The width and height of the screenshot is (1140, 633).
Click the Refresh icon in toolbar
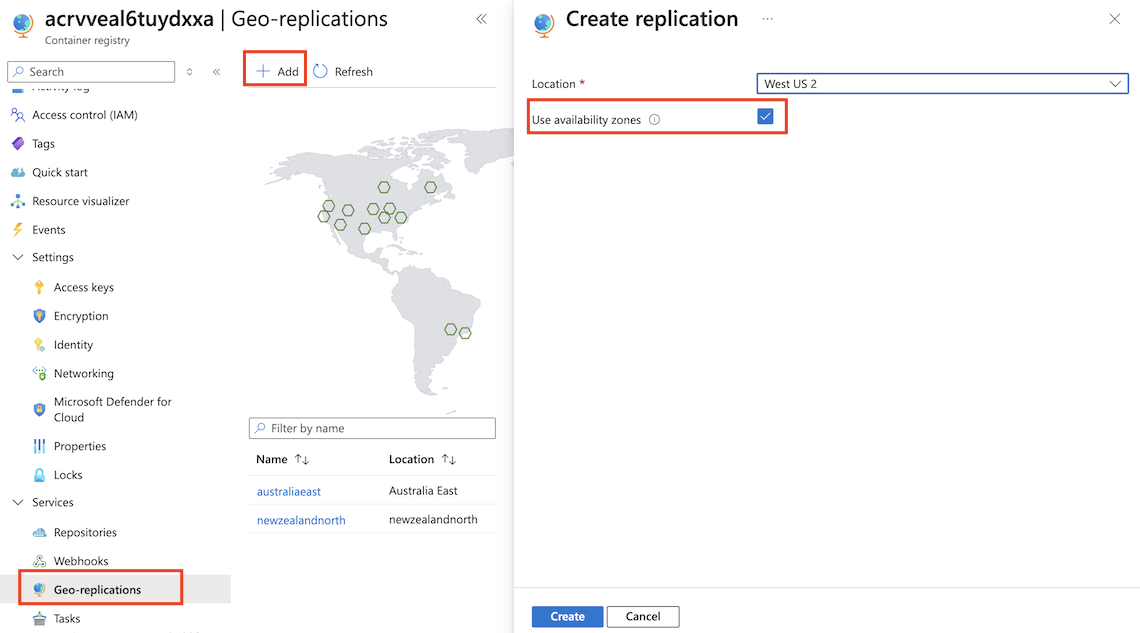click(320, 71)
